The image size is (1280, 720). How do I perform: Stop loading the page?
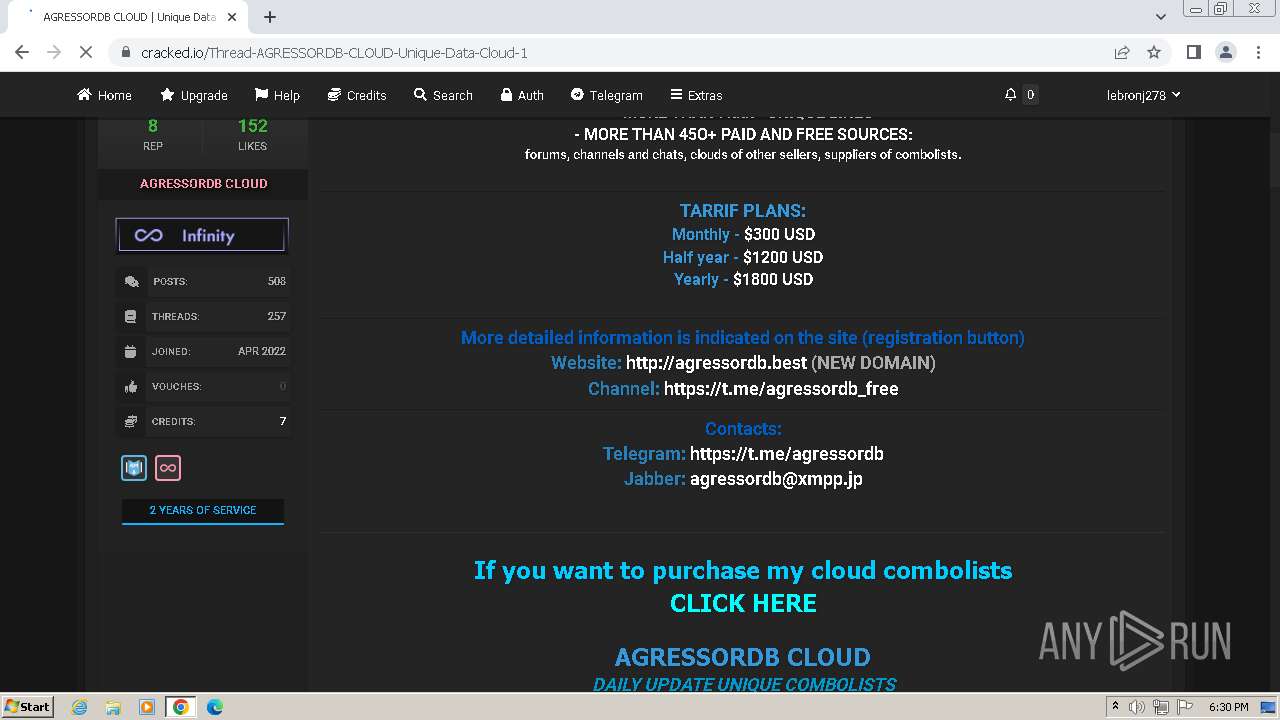click(86, 52)
